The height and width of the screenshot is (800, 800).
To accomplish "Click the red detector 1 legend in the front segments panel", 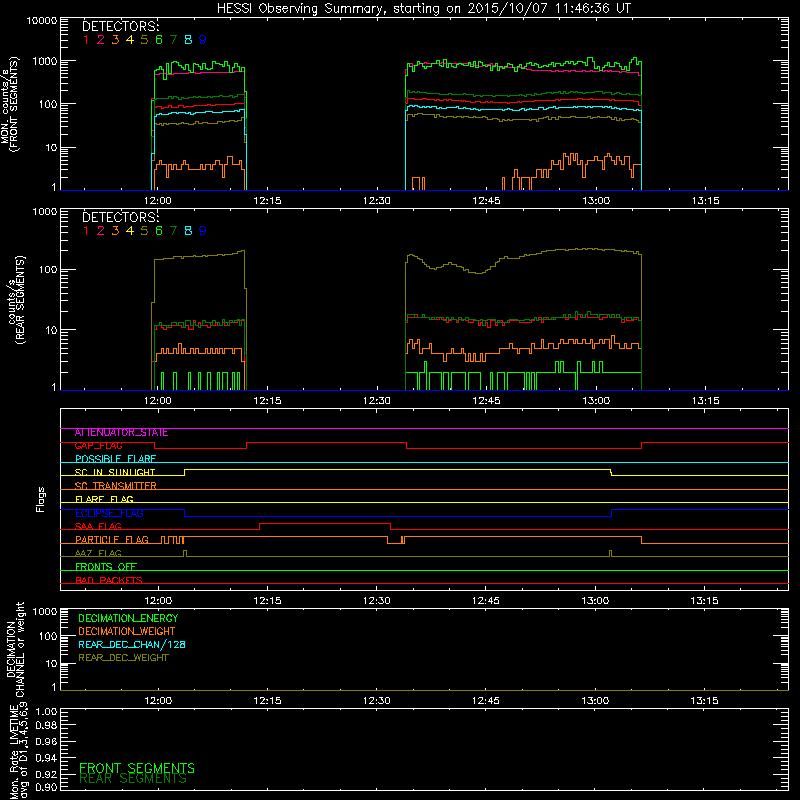I will tap(86, 39).
